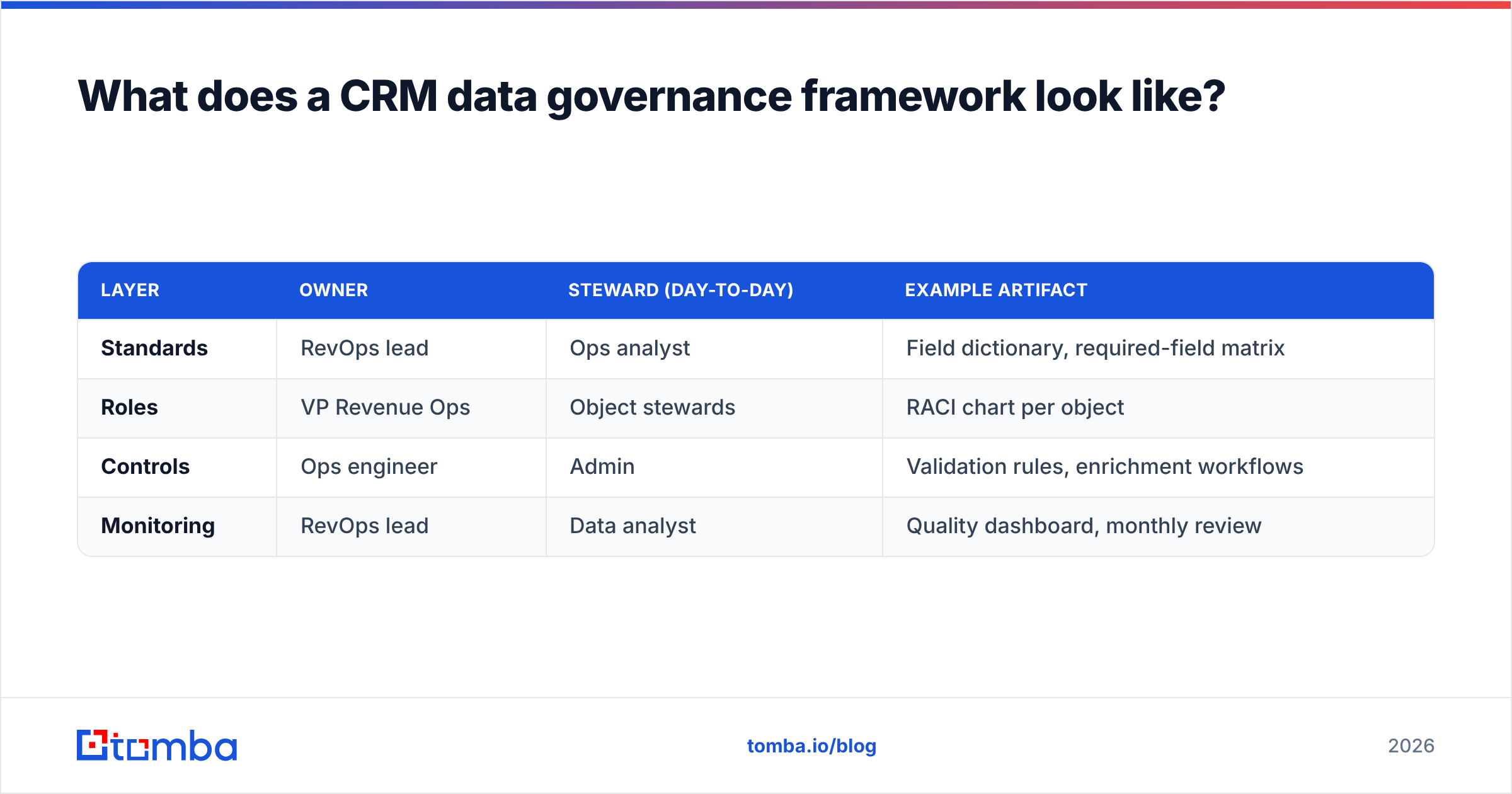
Task: Select the STEWARD (DAY-TO-DAY) column header
Action: point(681,290)
